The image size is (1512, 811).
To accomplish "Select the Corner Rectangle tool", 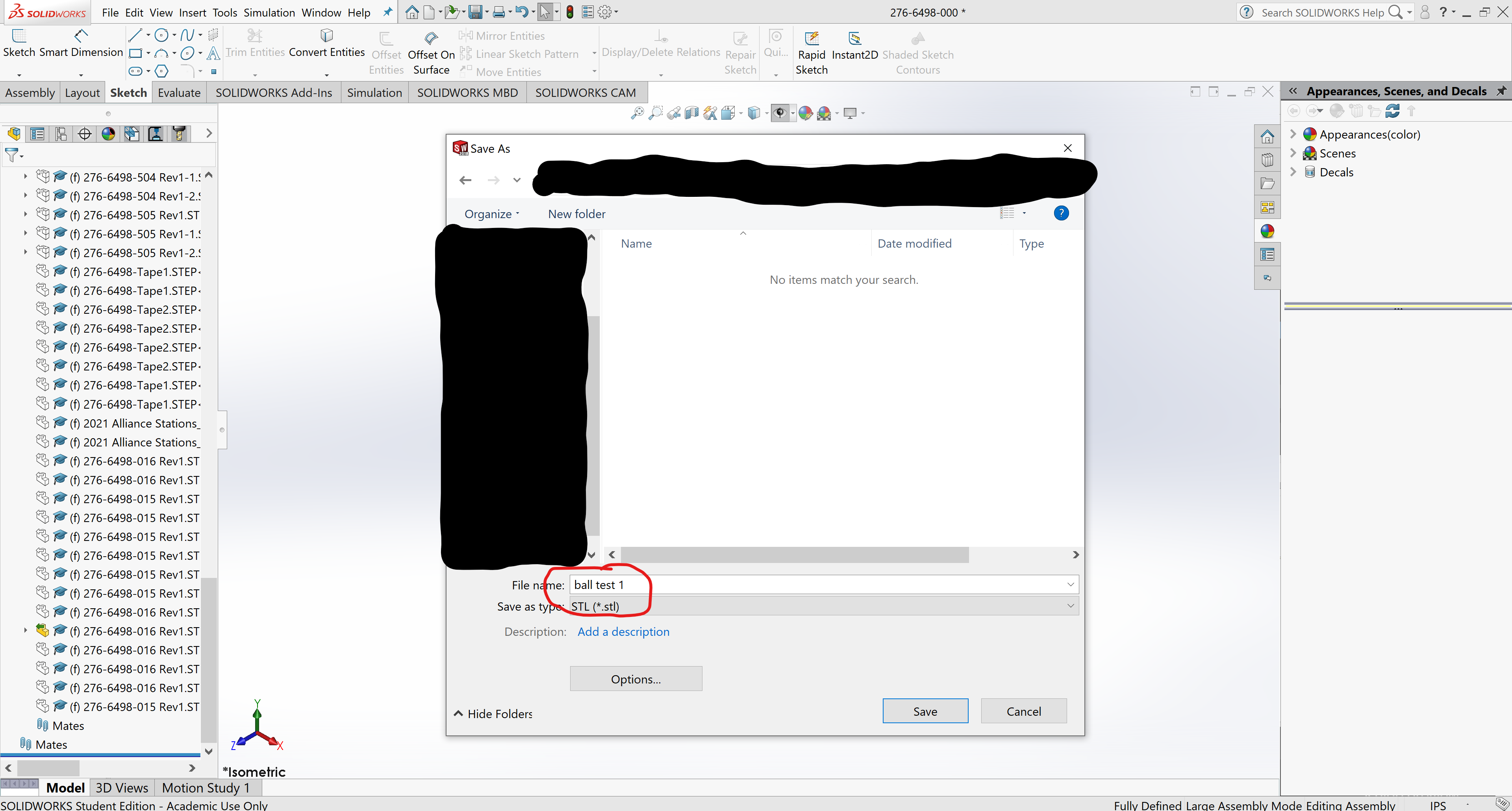I will tap(135, 54).
